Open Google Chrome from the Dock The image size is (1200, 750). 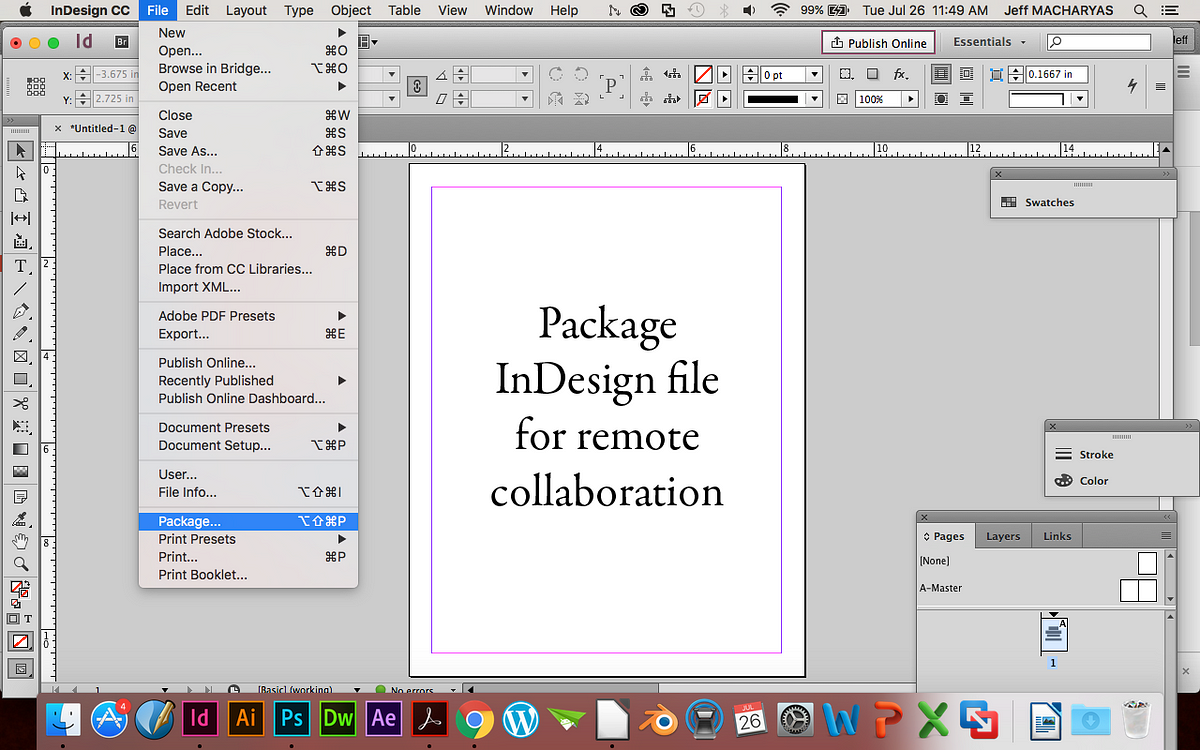pos(475,718)
